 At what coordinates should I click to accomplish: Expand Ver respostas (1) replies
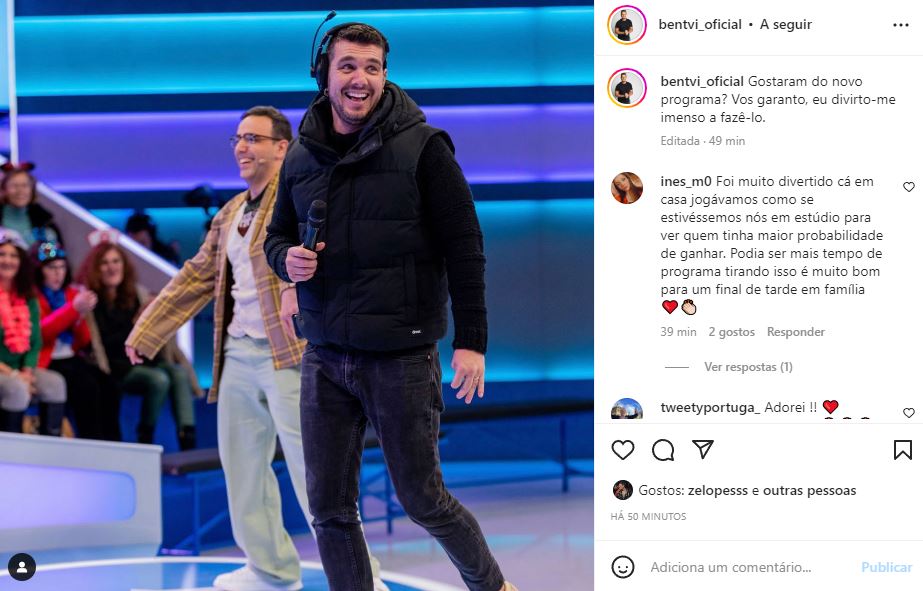pos(748,367)
